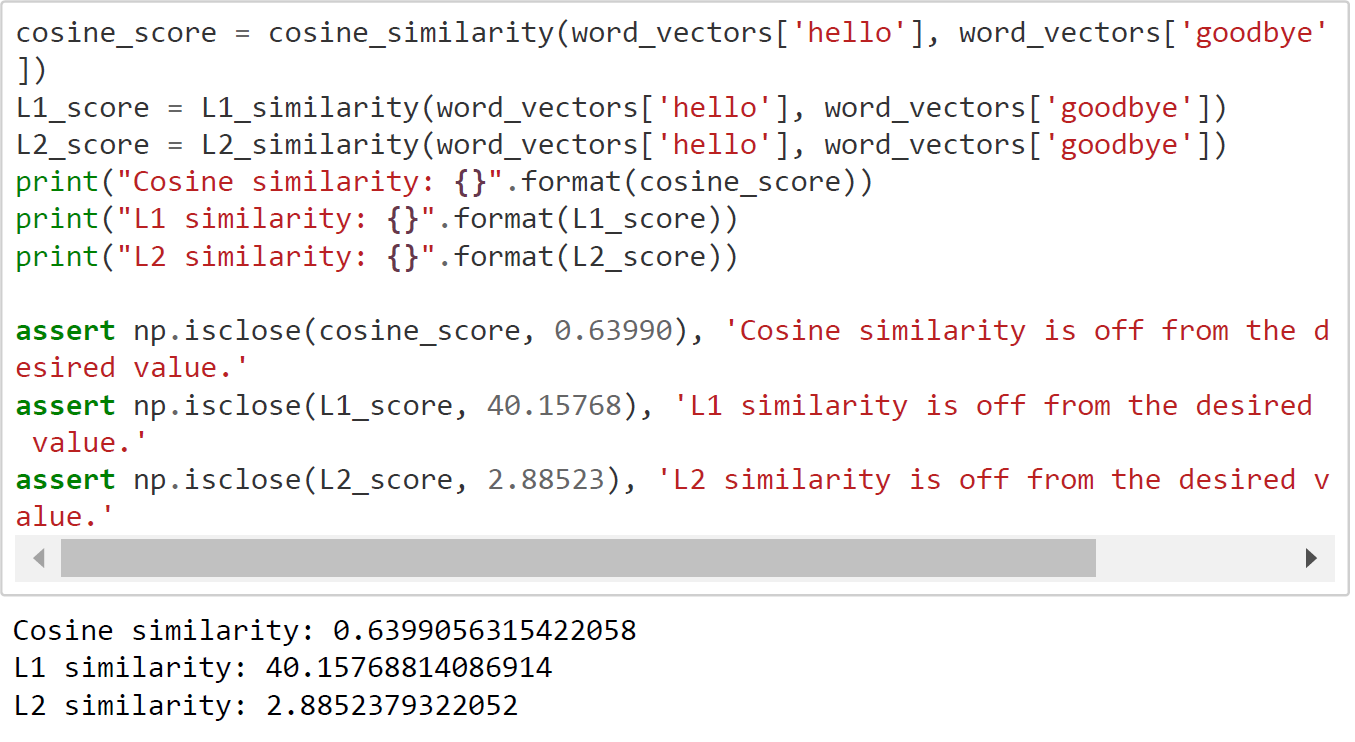Click the horizontal scrollbar left arrow
This screenshot has height=742, width=1355.
(x=38, y=558)
